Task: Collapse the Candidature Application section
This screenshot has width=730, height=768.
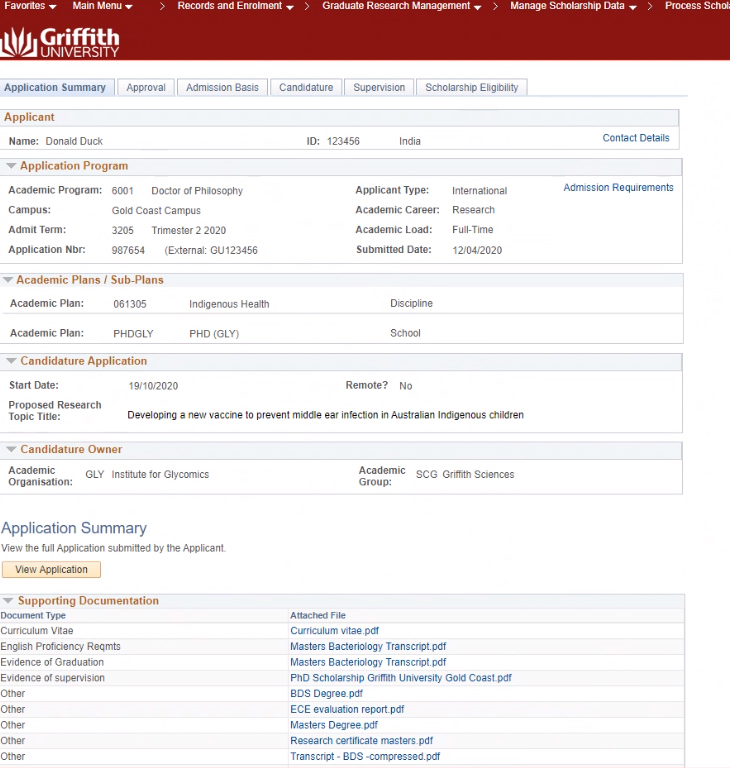Action: (12, 361)
